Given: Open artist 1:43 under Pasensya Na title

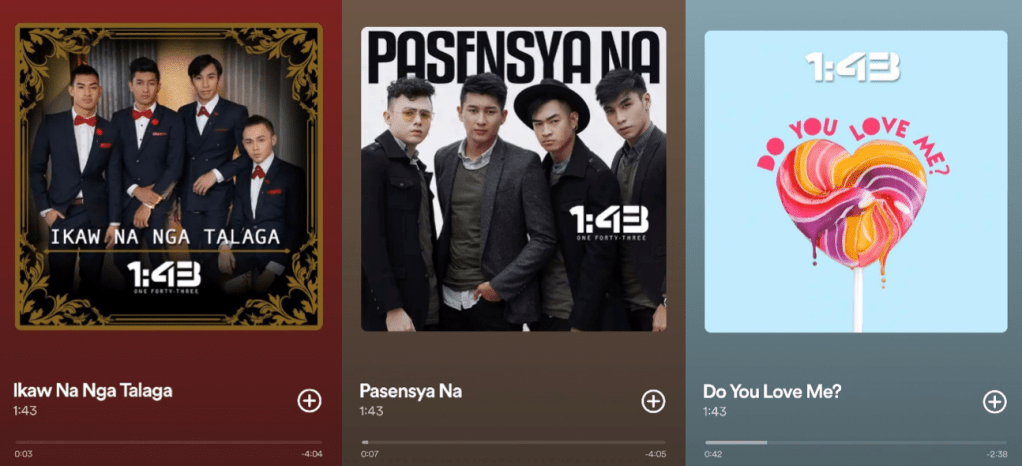Looking at the screenshot, I should pyautogui.click(x=370, y=411).
